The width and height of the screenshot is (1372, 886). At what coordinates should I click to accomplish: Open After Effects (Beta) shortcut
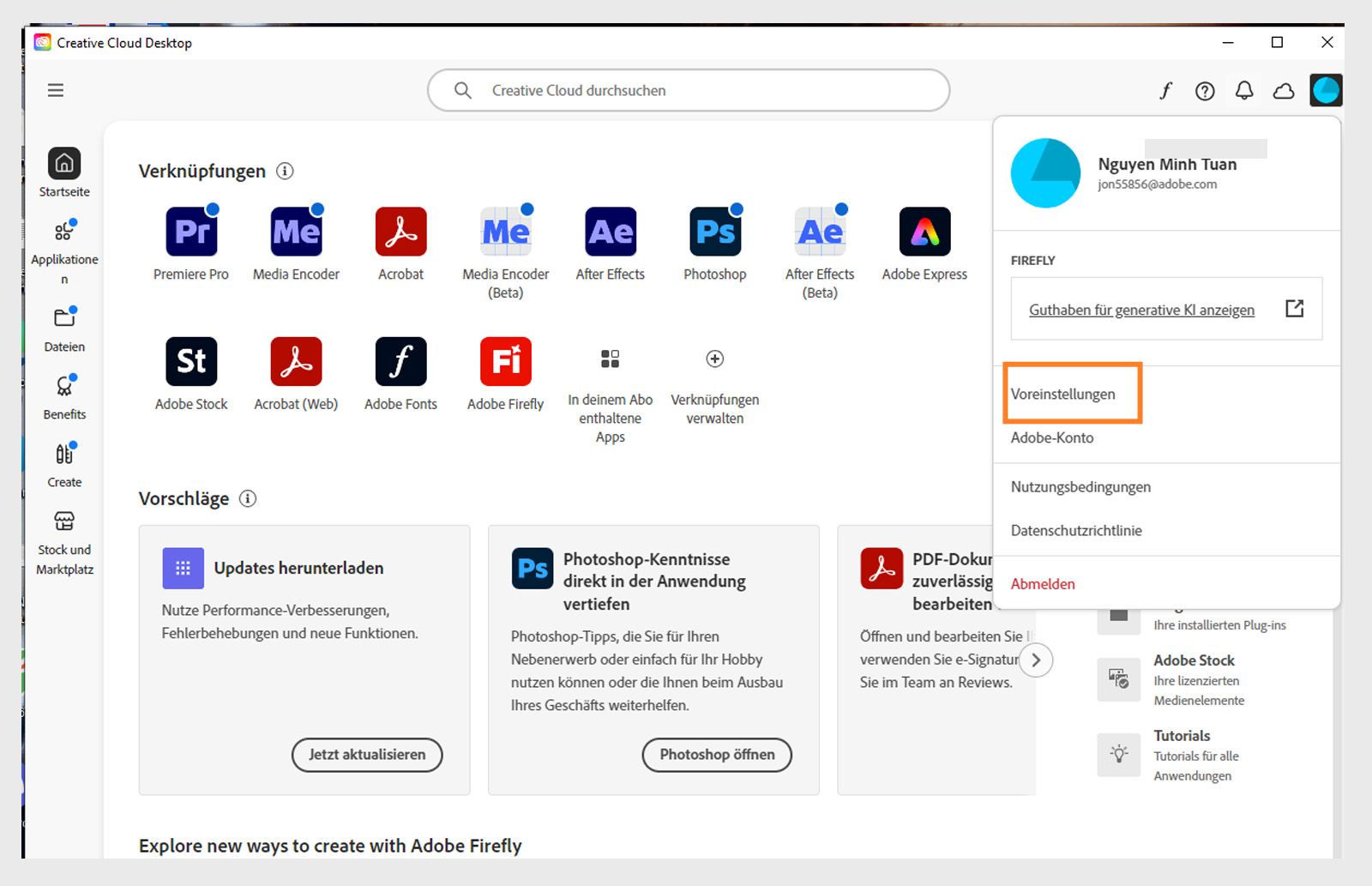click(x=819, y=230)
